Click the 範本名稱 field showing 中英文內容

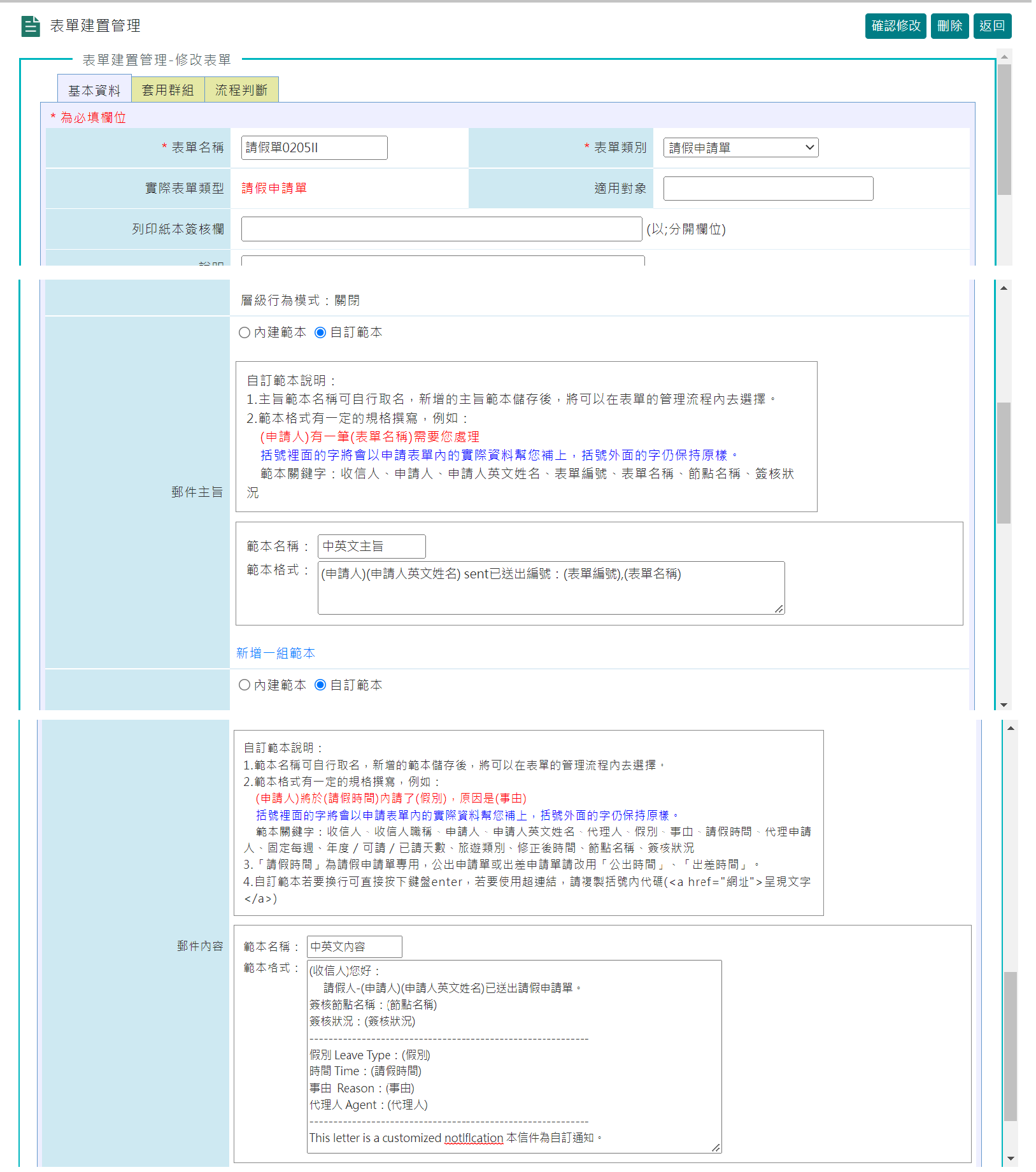[354, 947]
